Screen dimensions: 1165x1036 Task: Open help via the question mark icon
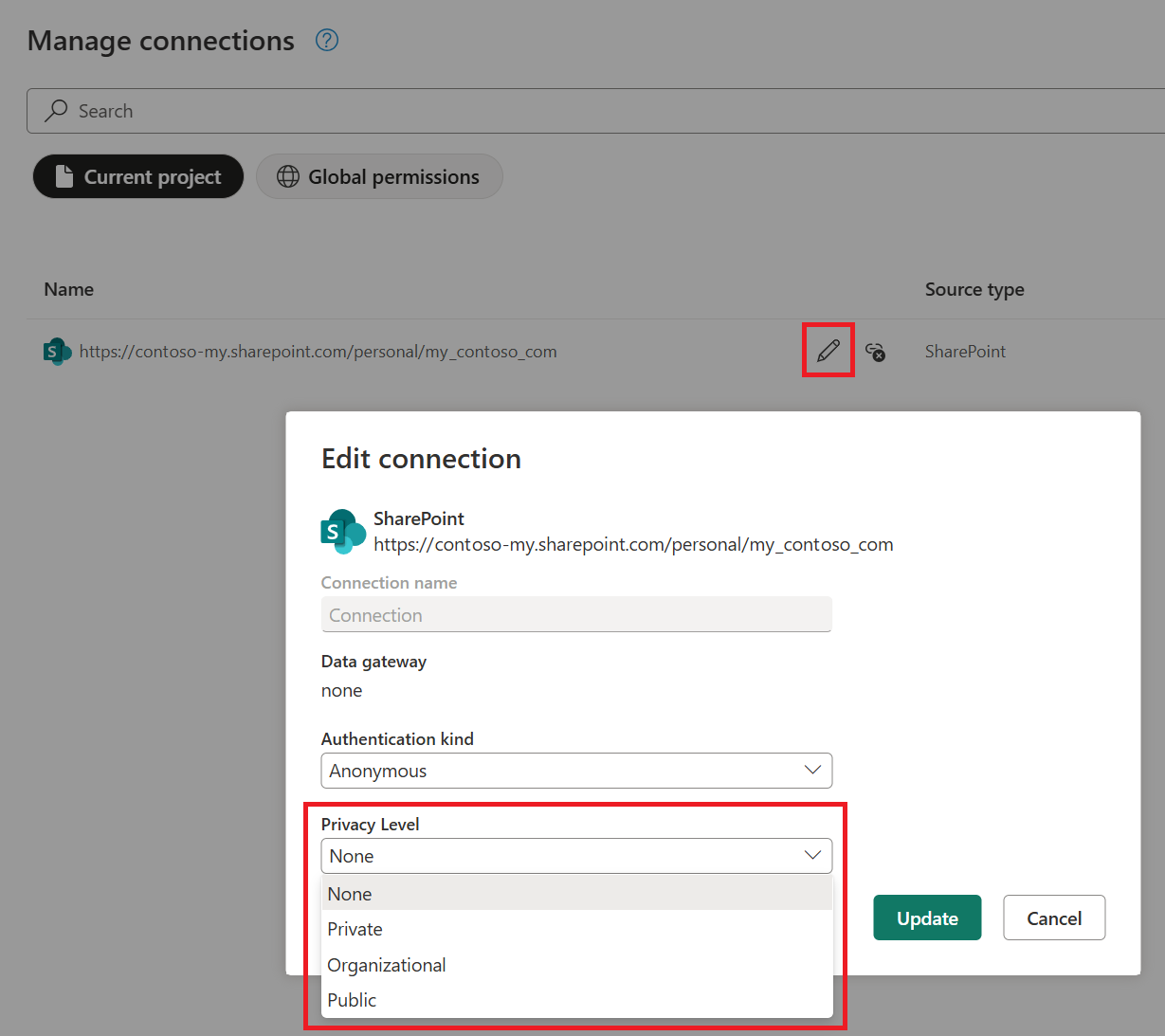[326, 41]
